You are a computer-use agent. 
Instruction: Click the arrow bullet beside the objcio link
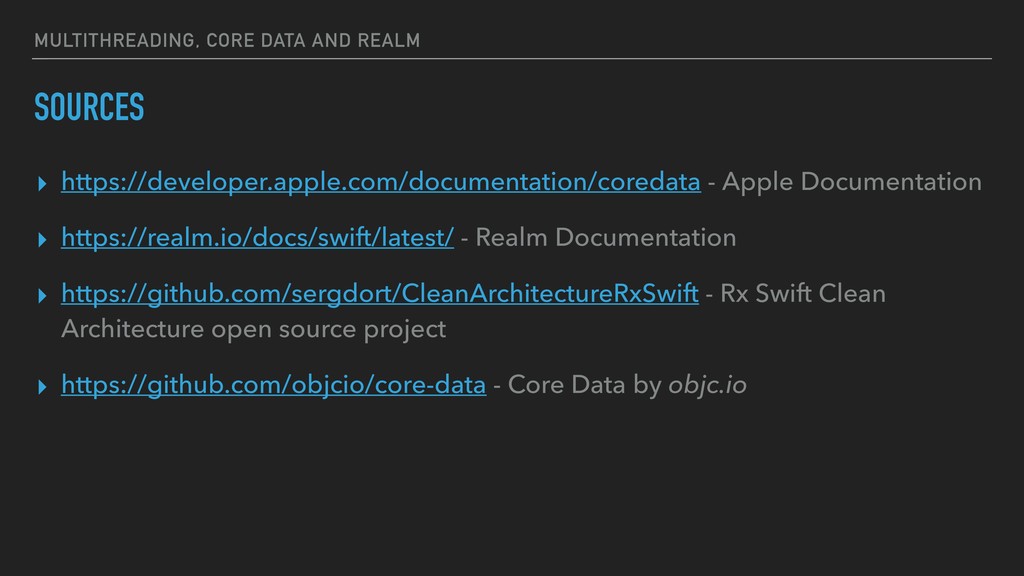point(42,387)
